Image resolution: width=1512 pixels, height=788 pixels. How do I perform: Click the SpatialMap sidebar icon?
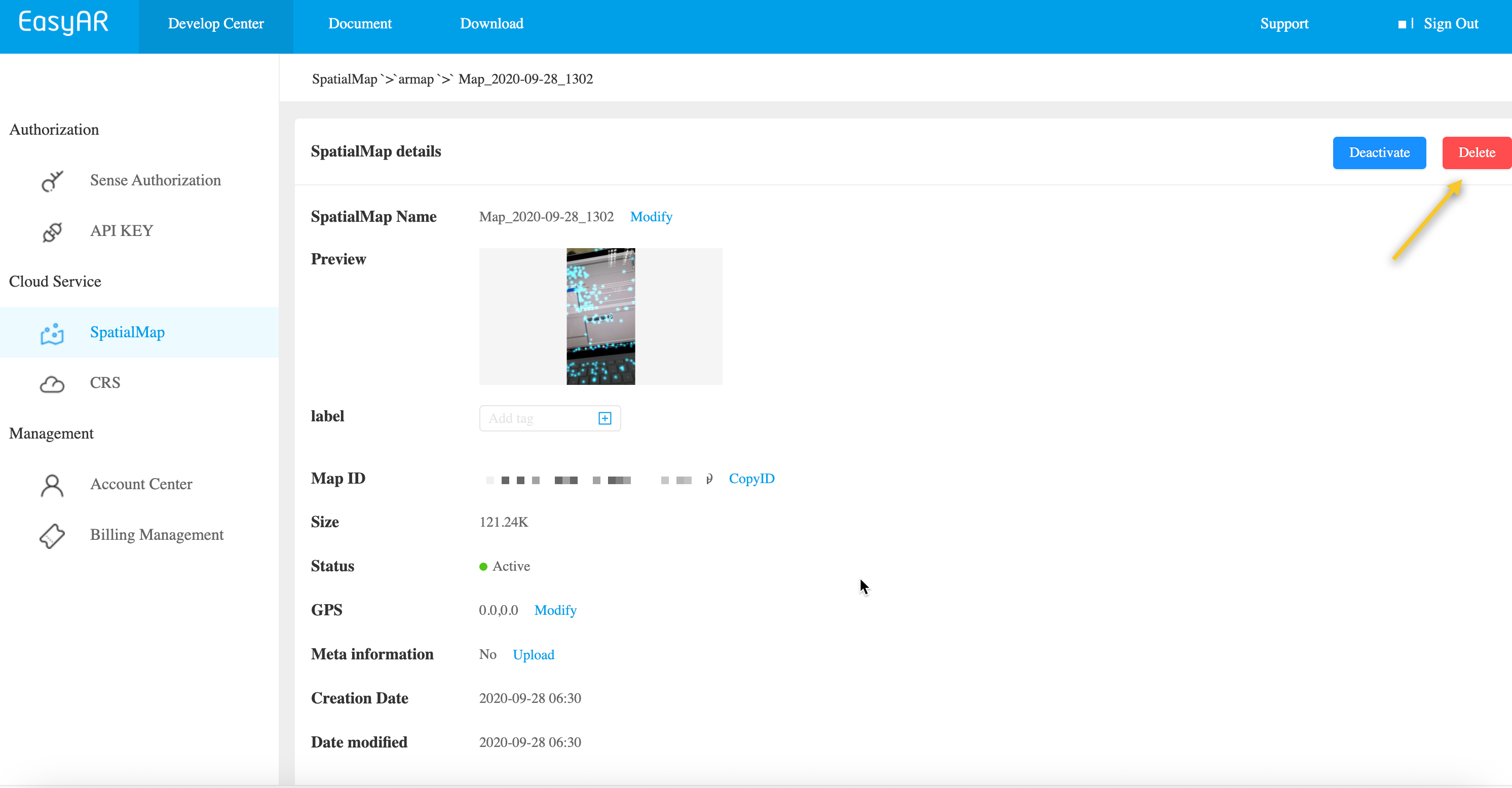52,333
